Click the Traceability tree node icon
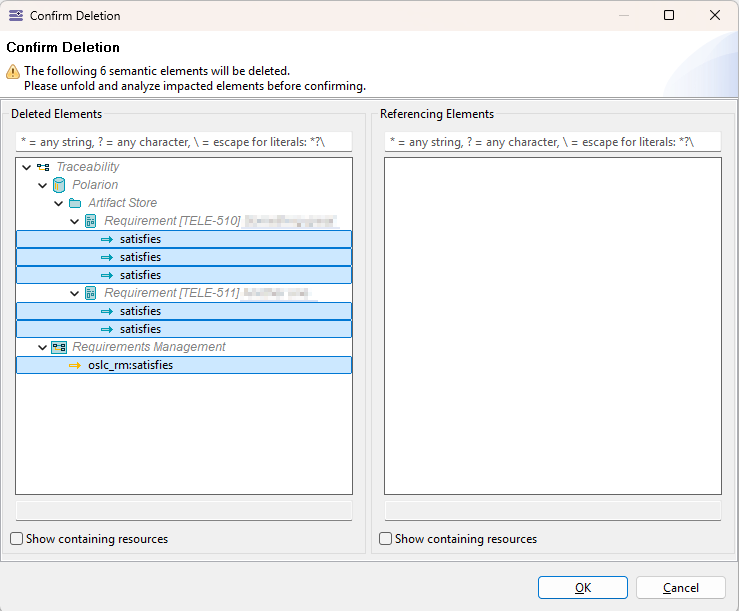739x611 pixels. [43, 167]
